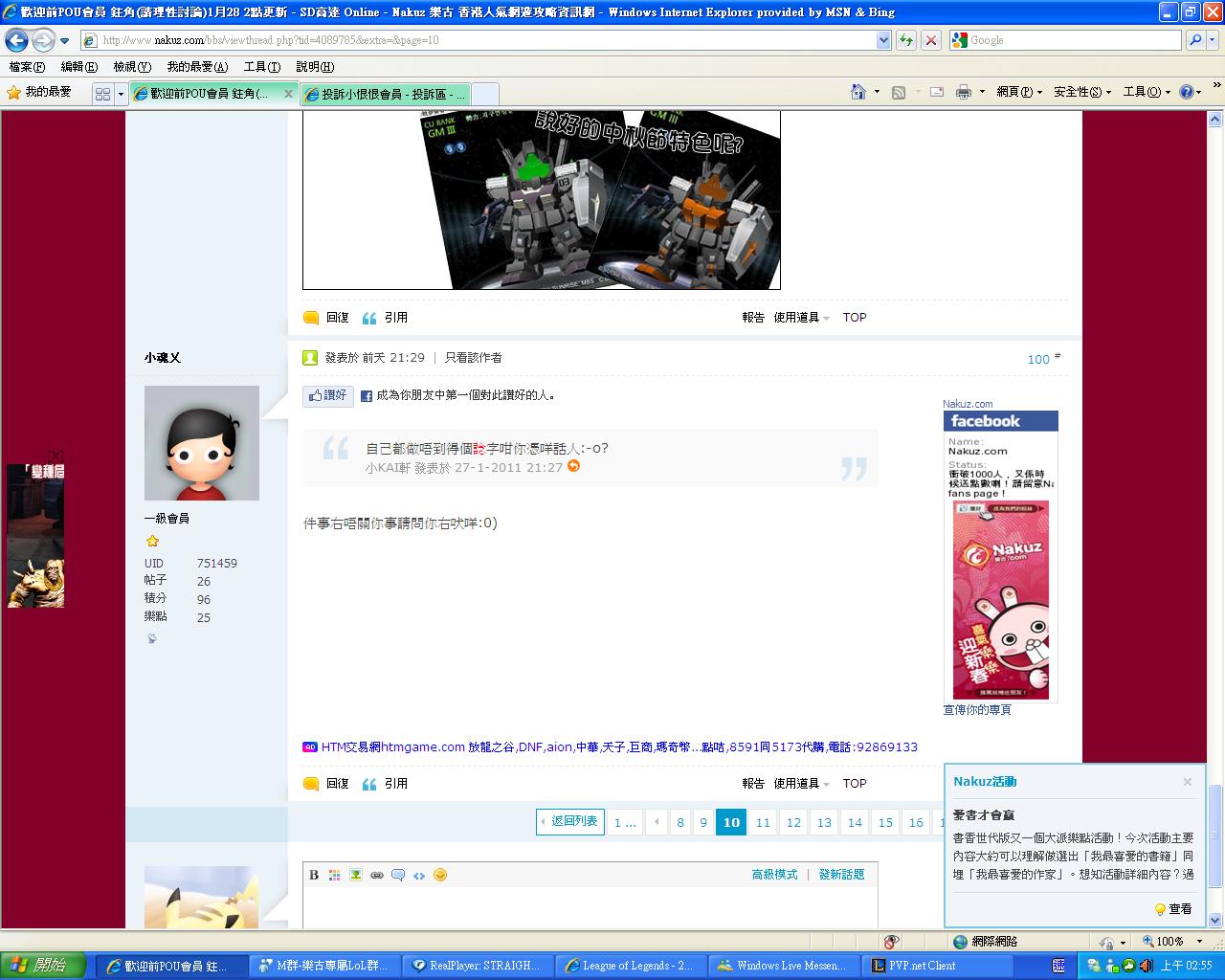
Task: Go to thread page 11
Action: [x=763, y=823]
